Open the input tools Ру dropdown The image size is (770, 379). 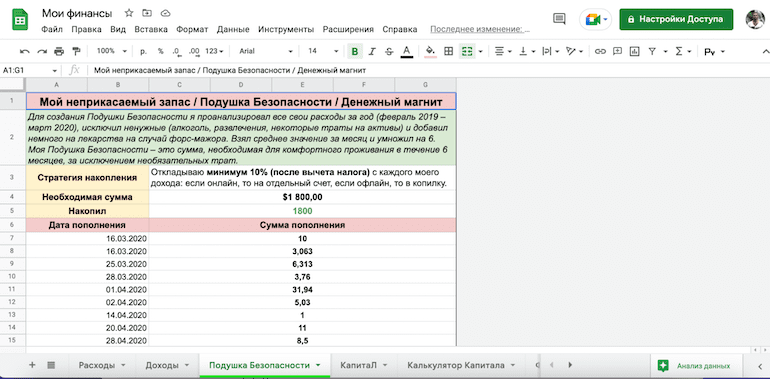click(715, 52)
